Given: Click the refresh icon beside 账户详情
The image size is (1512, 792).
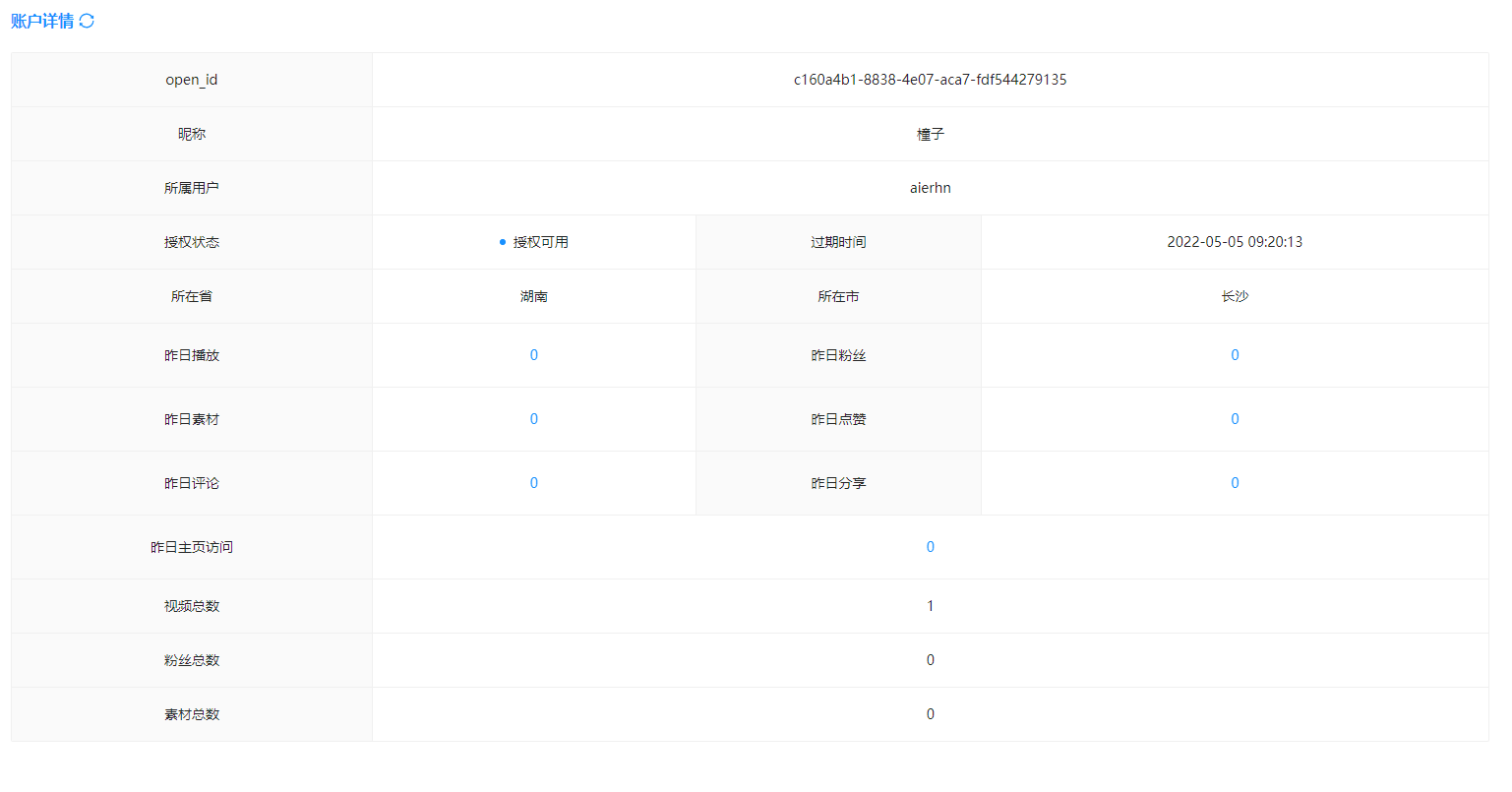Looking at the screenshot, I should coord(87,21).
